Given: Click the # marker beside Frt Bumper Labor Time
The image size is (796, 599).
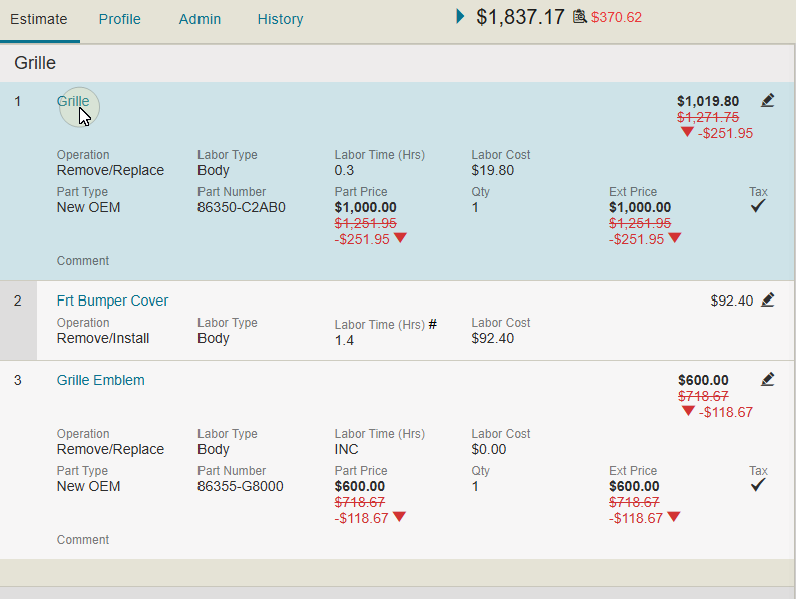Looking at the screenshot, I should click(433, 324).
